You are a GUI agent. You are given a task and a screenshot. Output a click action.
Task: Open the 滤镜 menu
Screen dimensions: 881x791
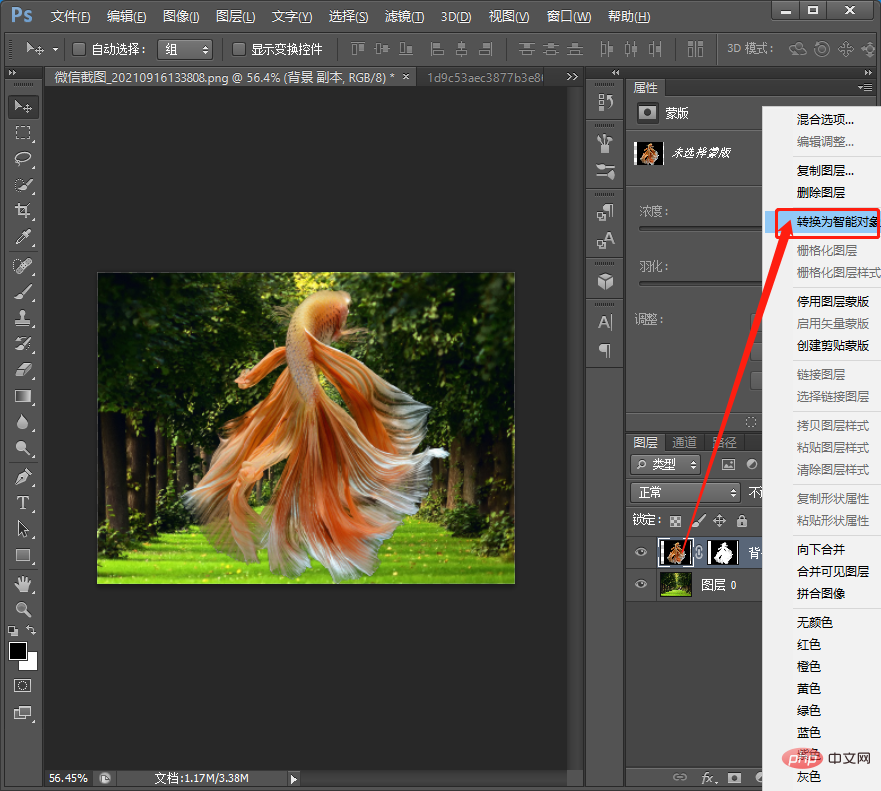coord(404,16)
